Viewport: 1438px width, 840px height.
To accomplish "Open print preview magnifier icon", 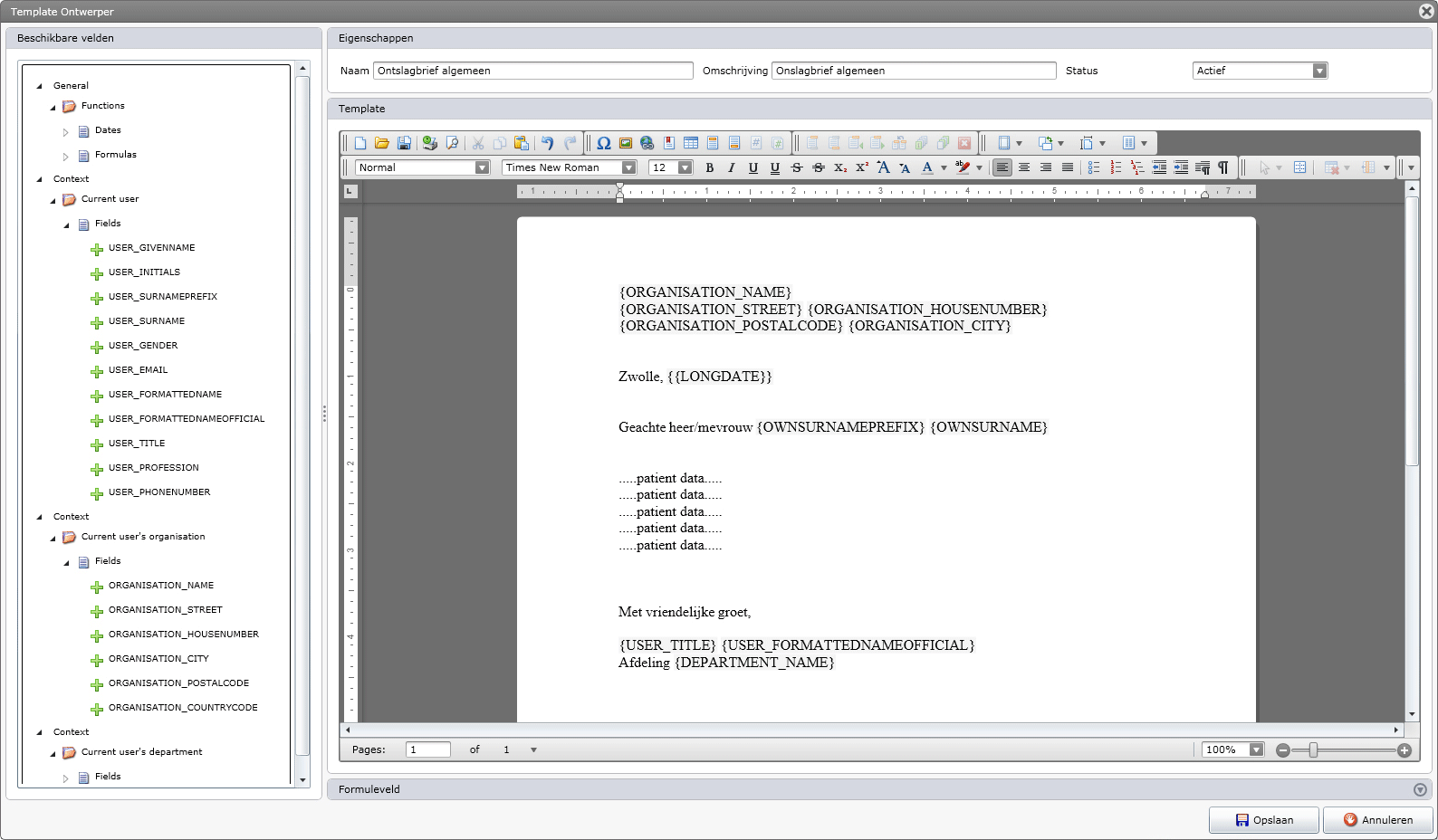I will tap(452, 143).
